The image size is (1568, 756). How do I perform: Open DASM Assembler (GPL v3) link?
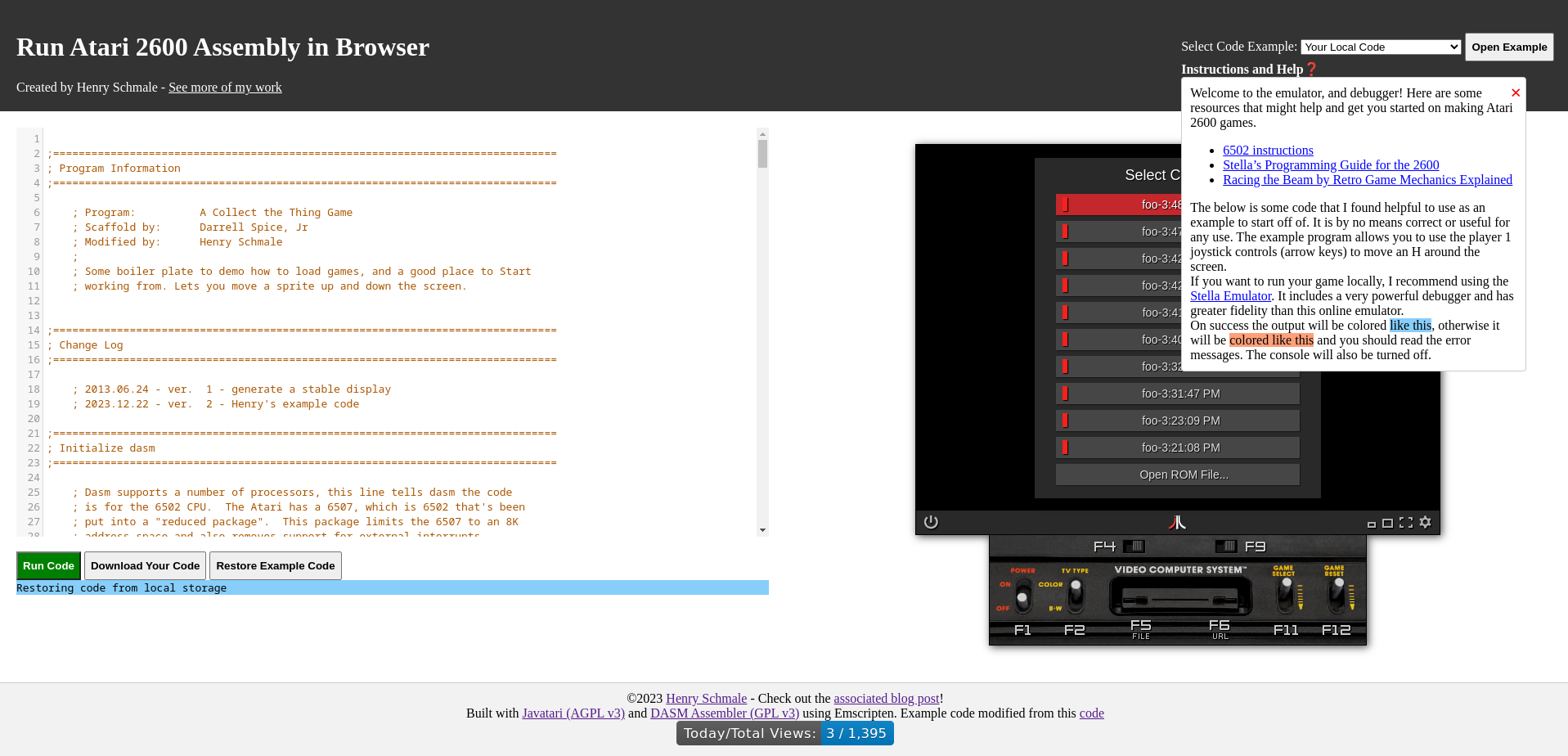pyautogui.click(x=725, y=713)
